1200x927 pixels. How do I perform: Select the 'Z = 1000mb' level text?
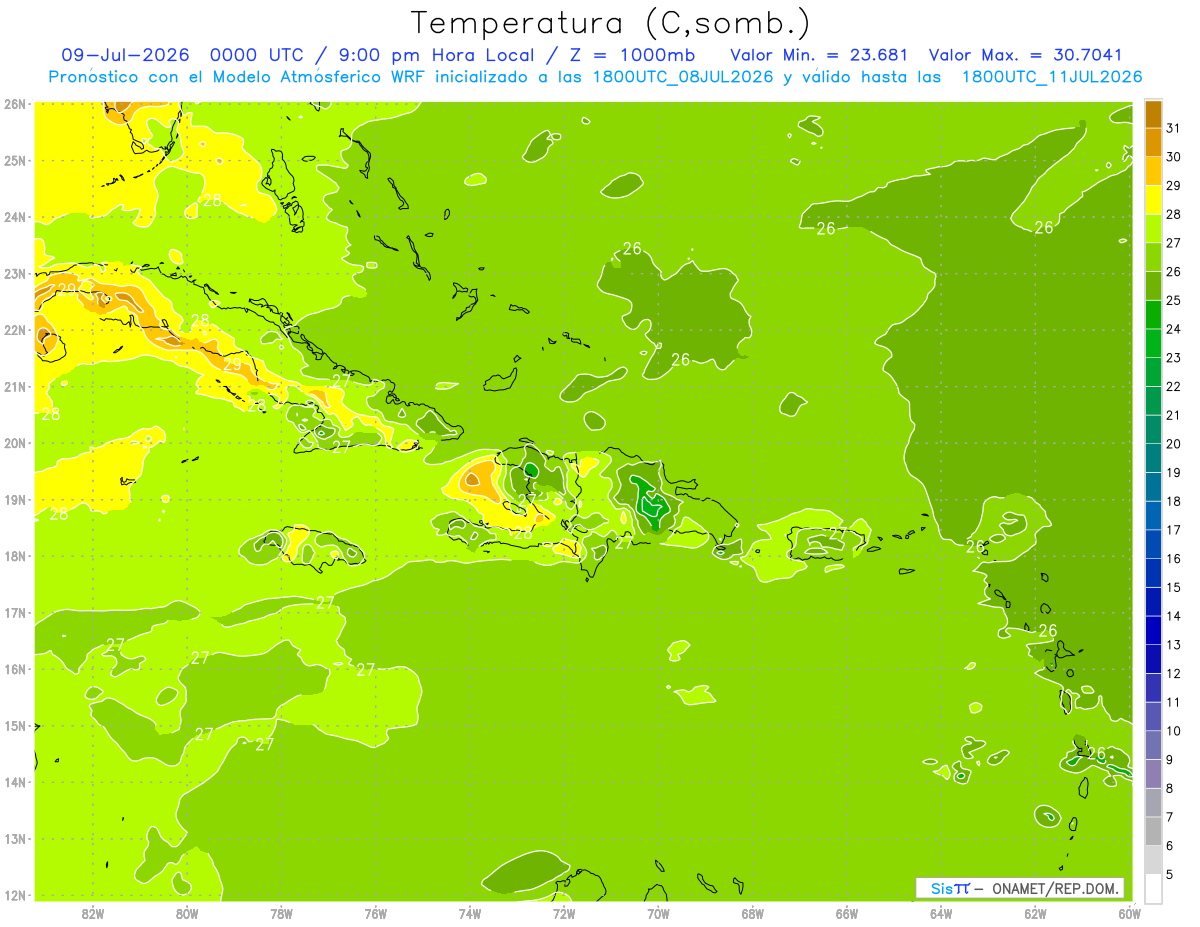(632, 54)
